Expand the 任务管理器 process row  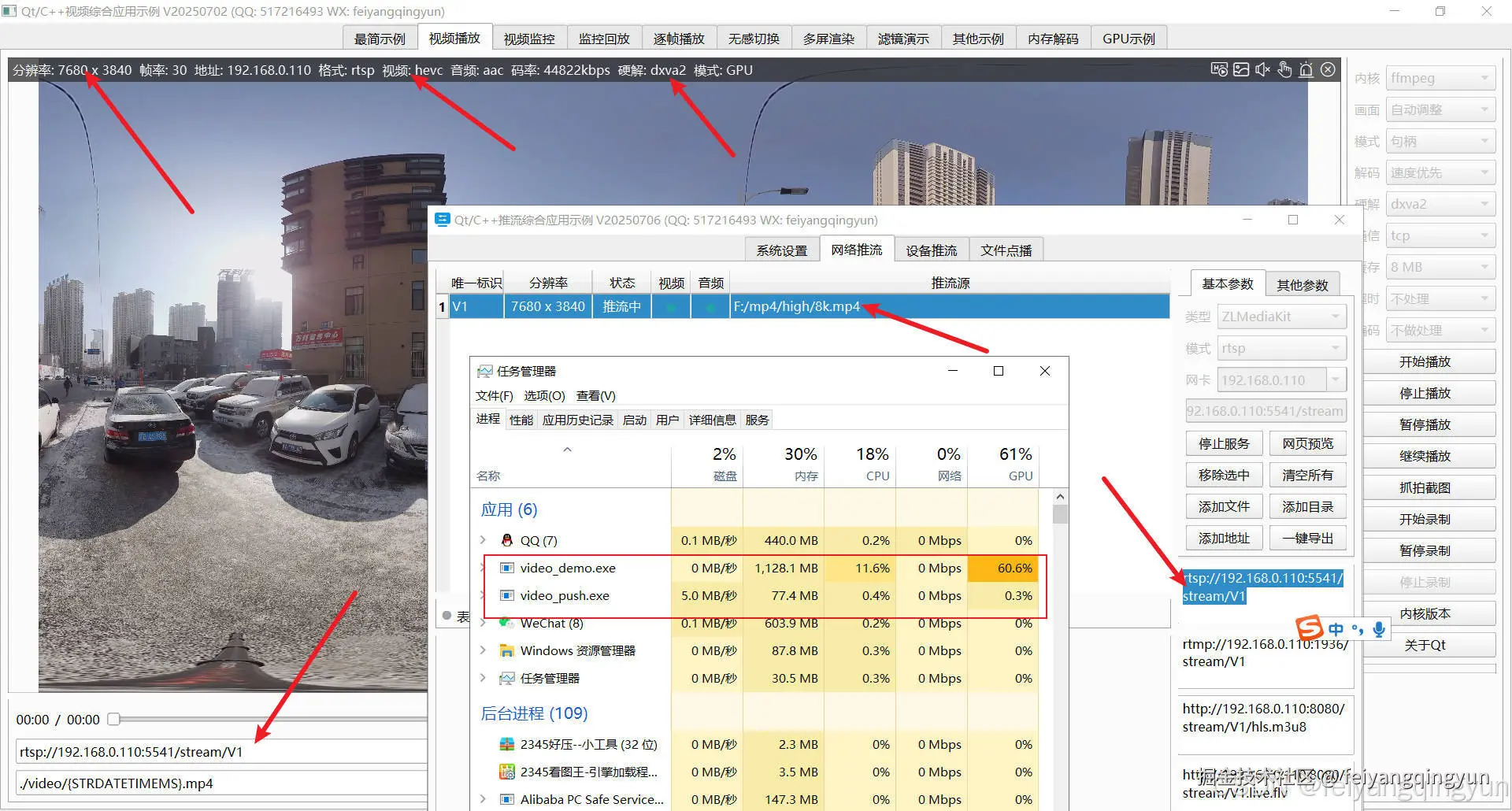484,678
